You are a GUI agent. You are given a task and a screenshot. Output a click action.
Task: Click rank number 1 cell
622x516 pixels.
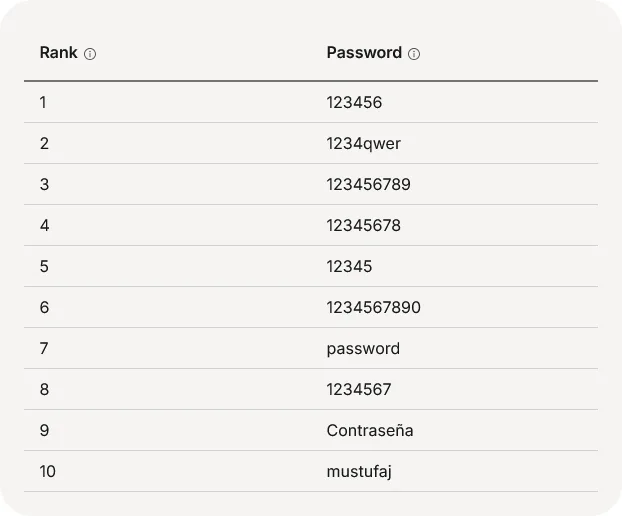[43, 102]
